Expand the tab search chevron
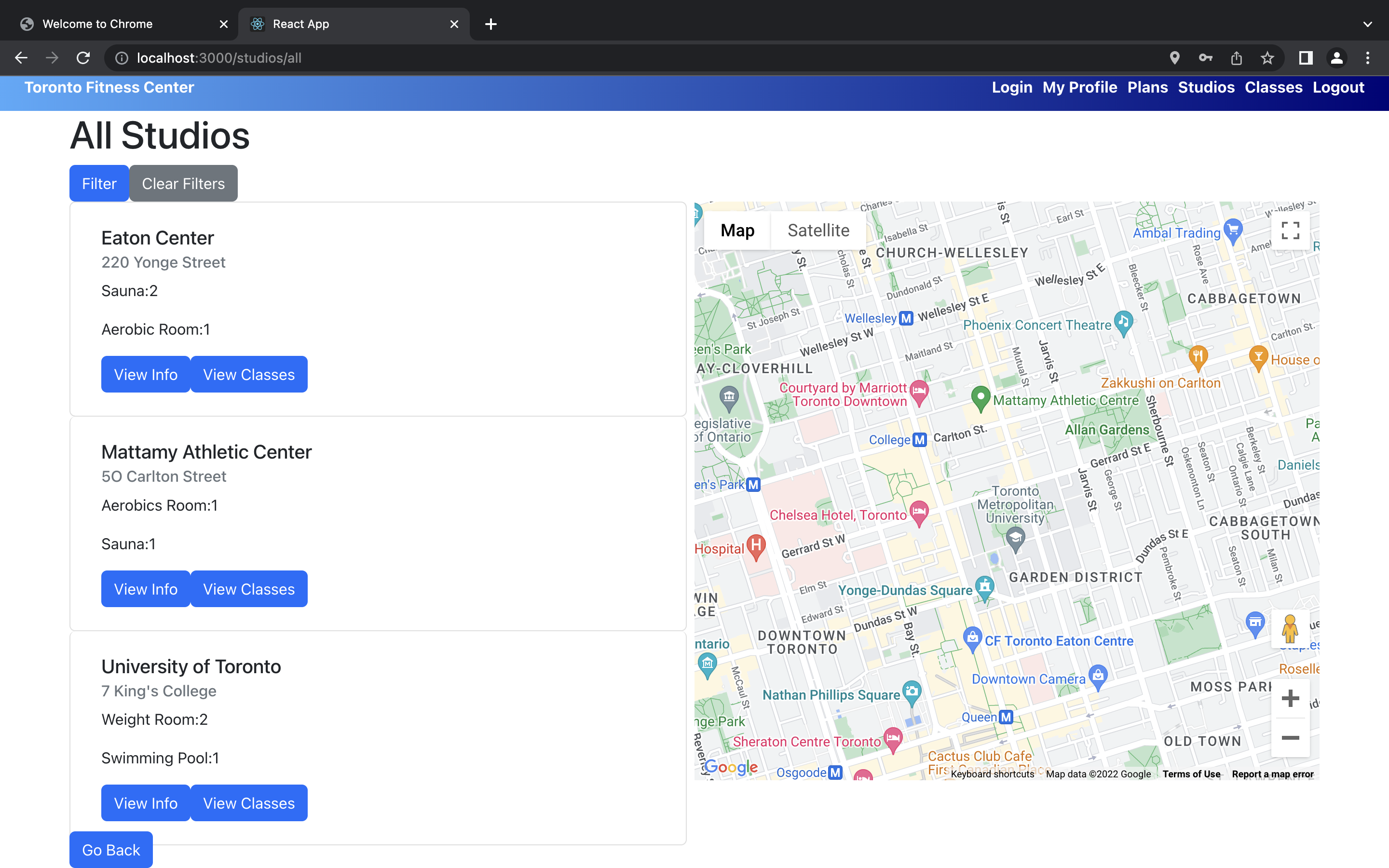 (1368, 24)
